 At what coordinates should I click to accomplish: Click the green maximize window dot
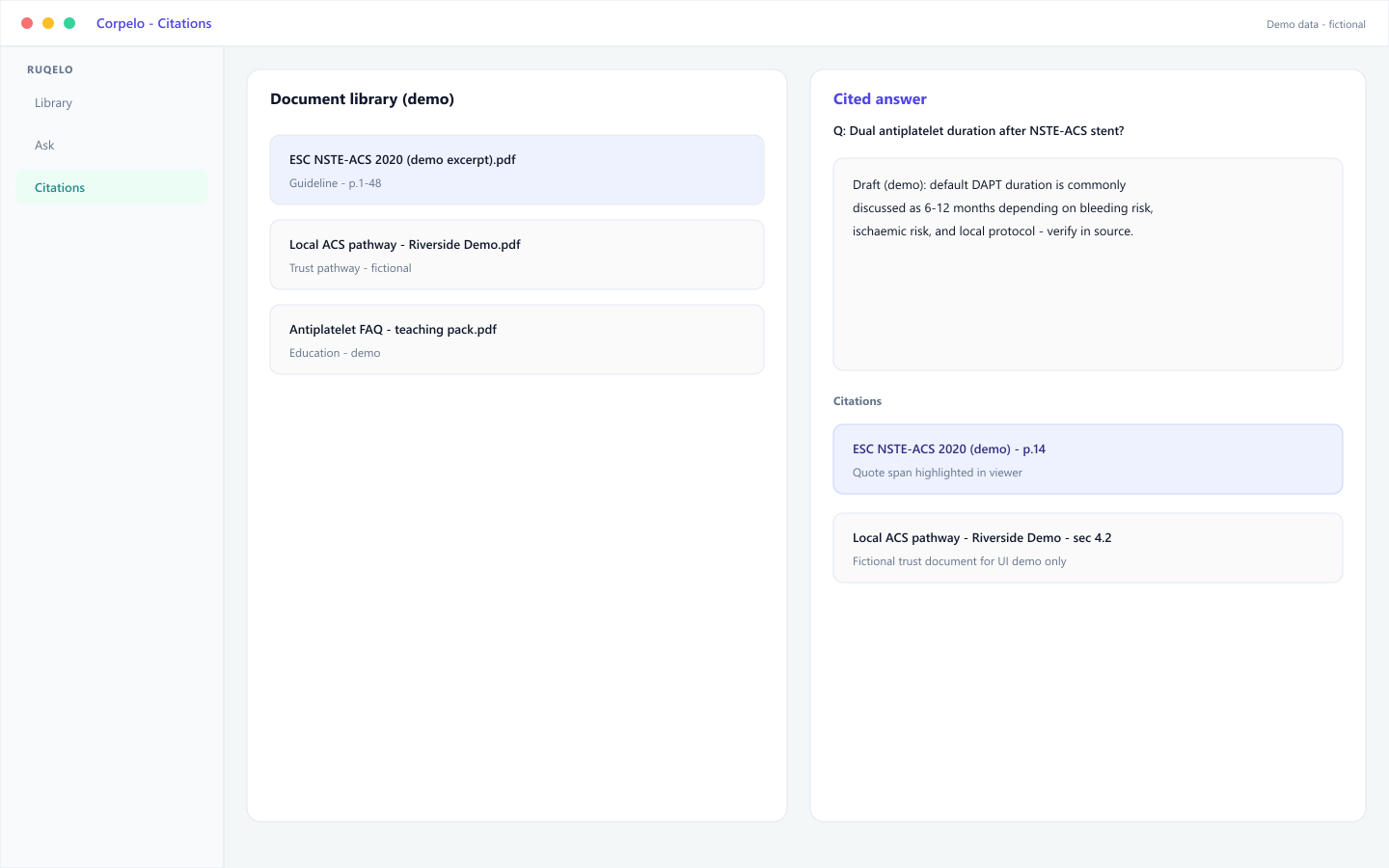[69, 23]
